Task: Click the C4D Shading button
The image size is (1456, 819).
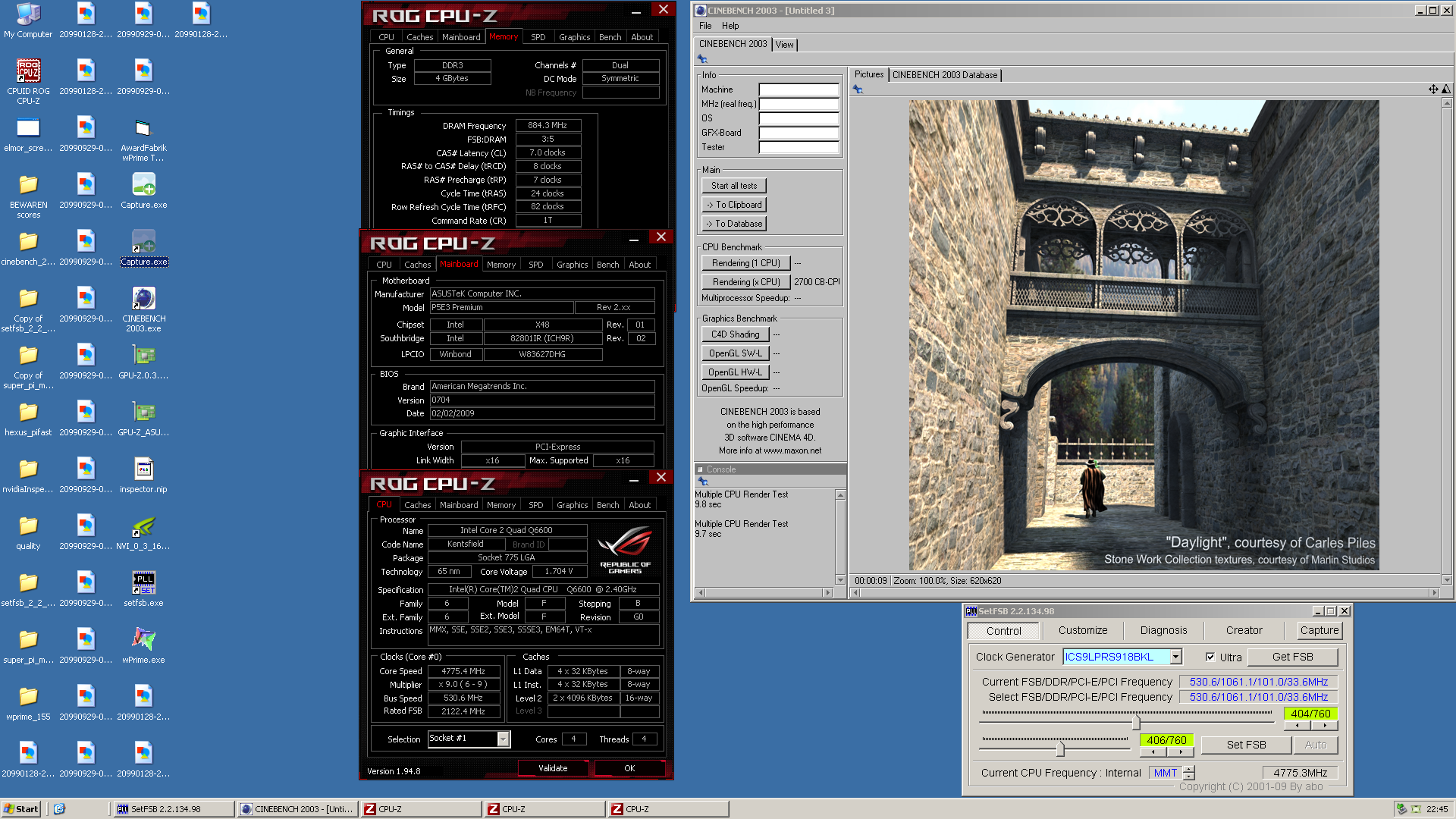Action: pyautogui.click(x=736, y=334)
